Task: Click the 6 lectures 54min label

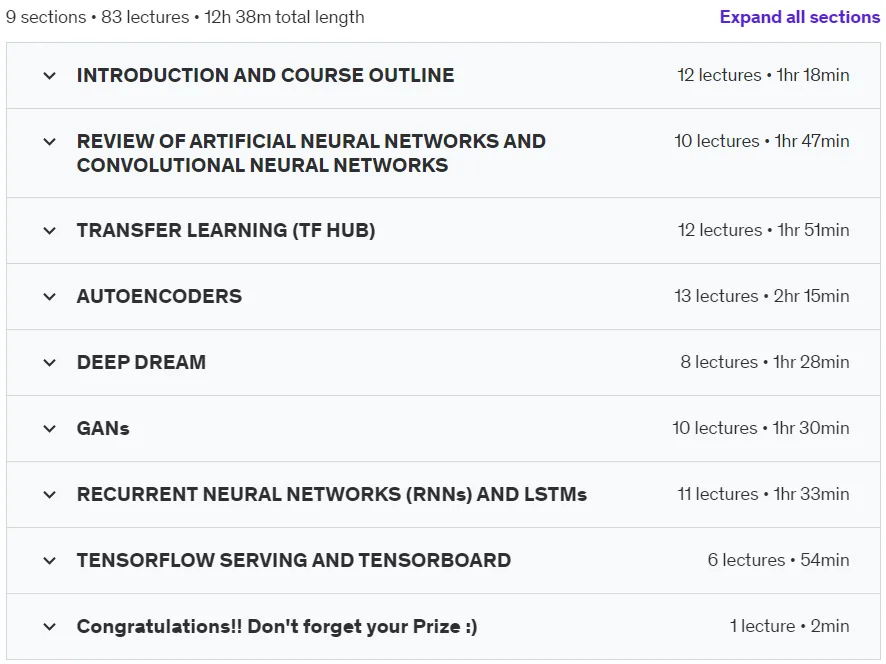Action: click(778, 560)
